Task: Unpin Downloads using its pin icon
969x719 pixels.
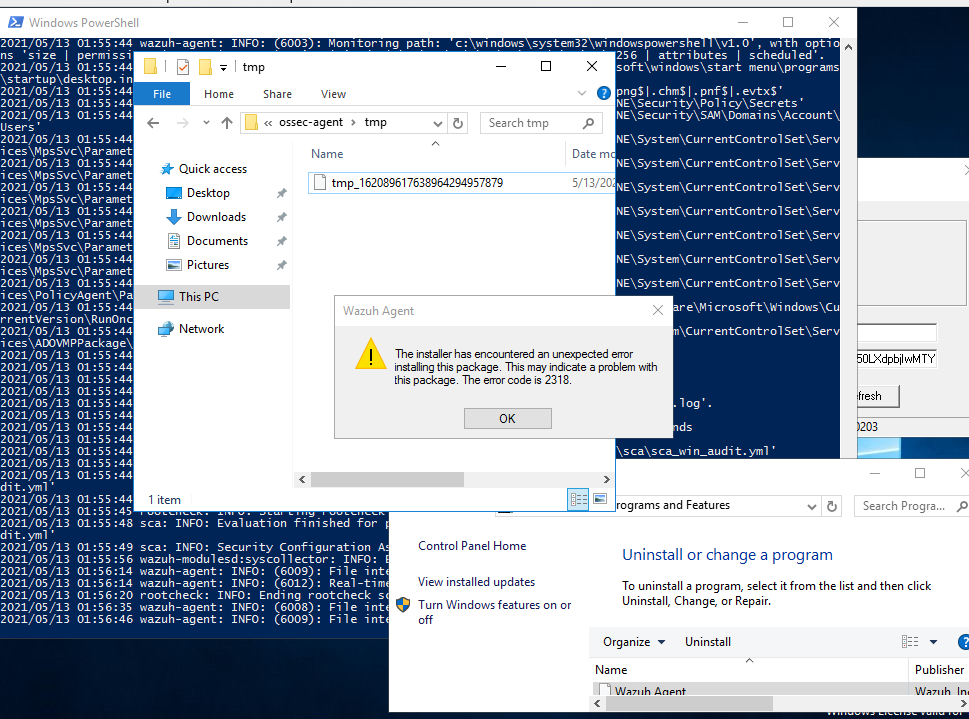Action: [x=281, y=217]
